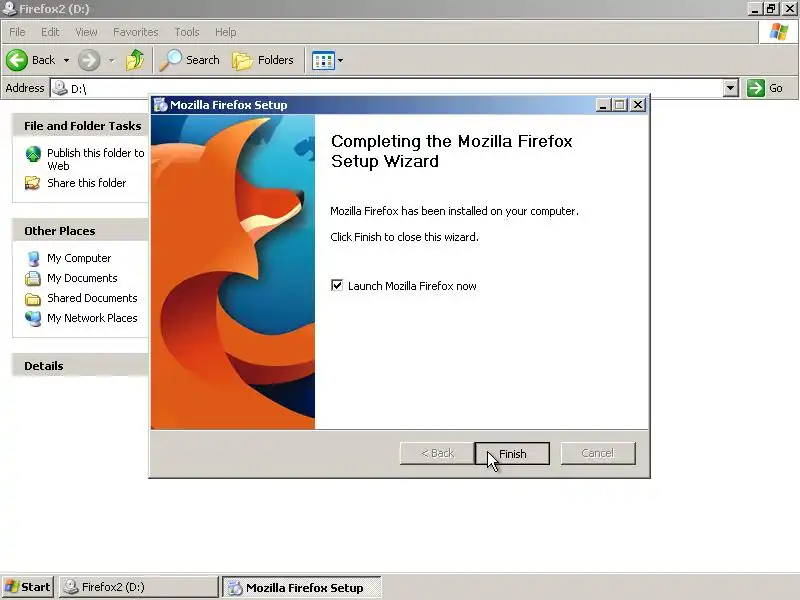Expand the Details panel header

point(81,365)
